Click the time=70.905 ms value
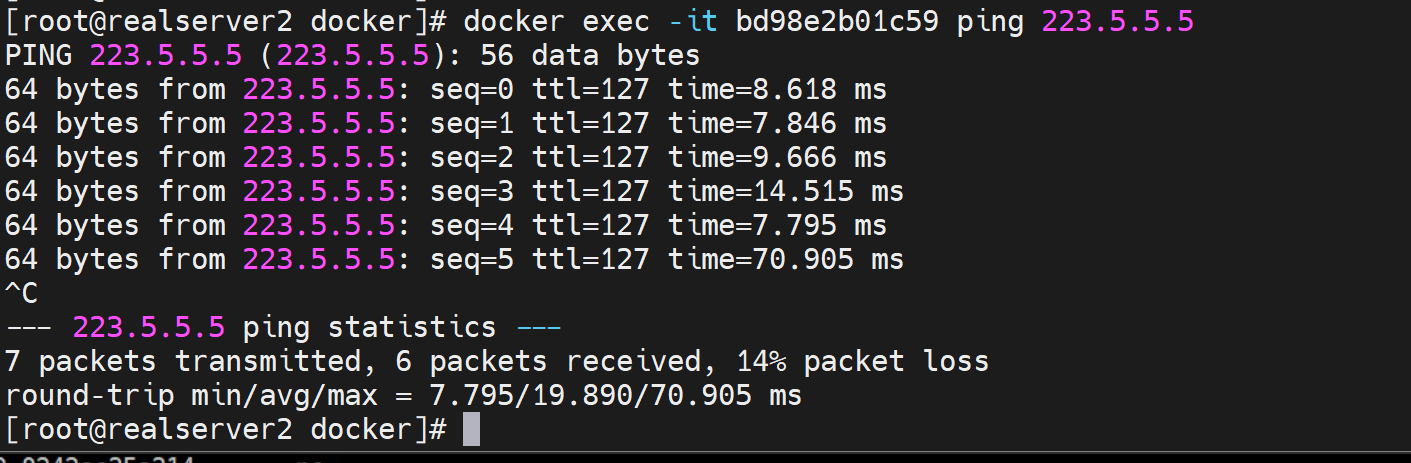 (786, 260)
